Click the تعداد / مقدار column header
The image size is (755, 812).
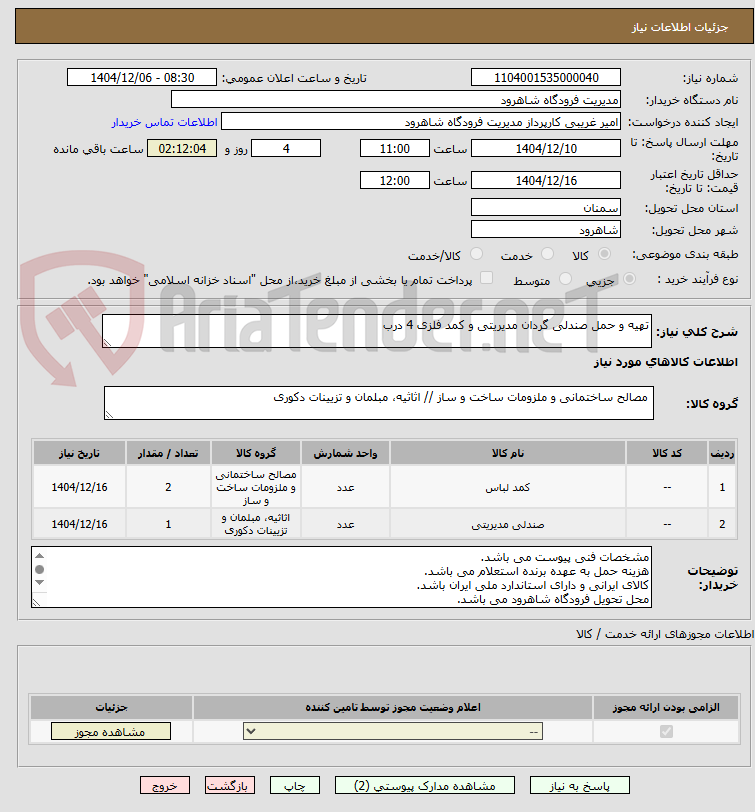(x=168, y=453)
